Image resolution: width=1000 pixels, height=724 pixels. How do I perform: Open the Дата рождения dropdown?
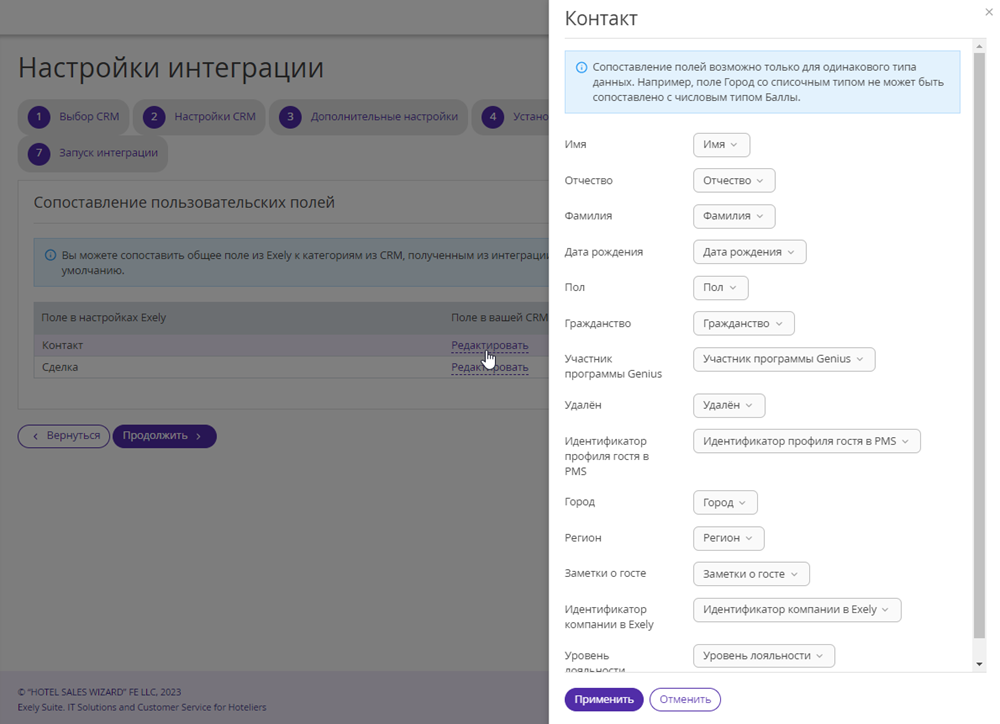click(749, 252)
